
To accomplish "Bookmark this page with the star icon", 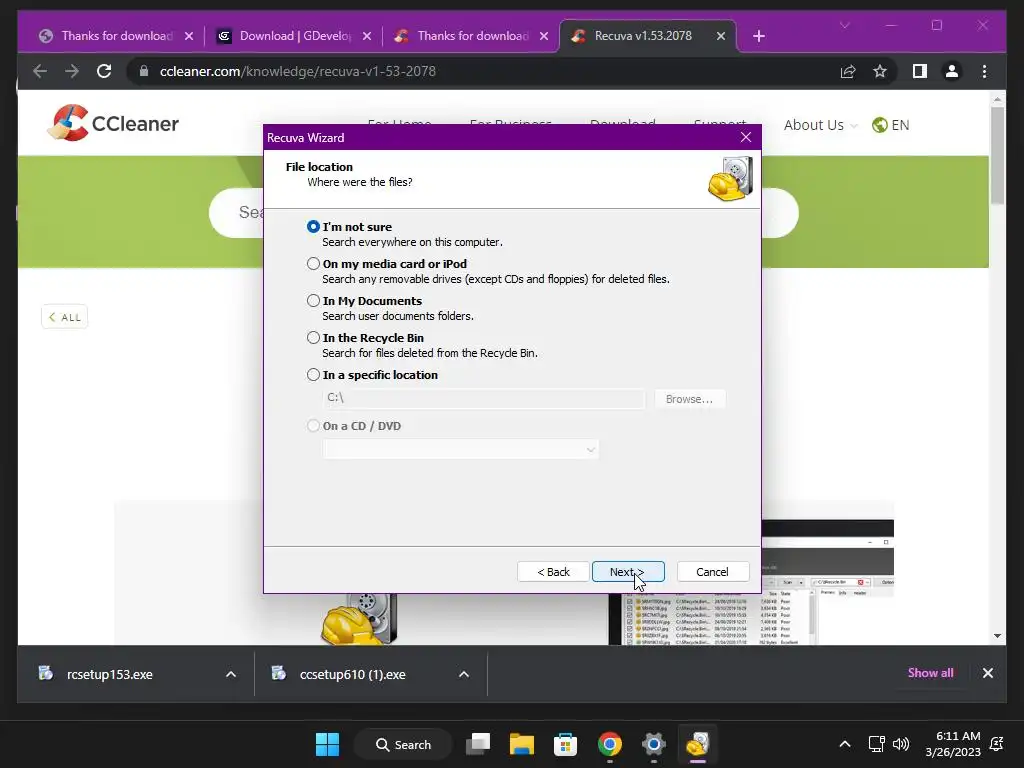I will 880,71.
